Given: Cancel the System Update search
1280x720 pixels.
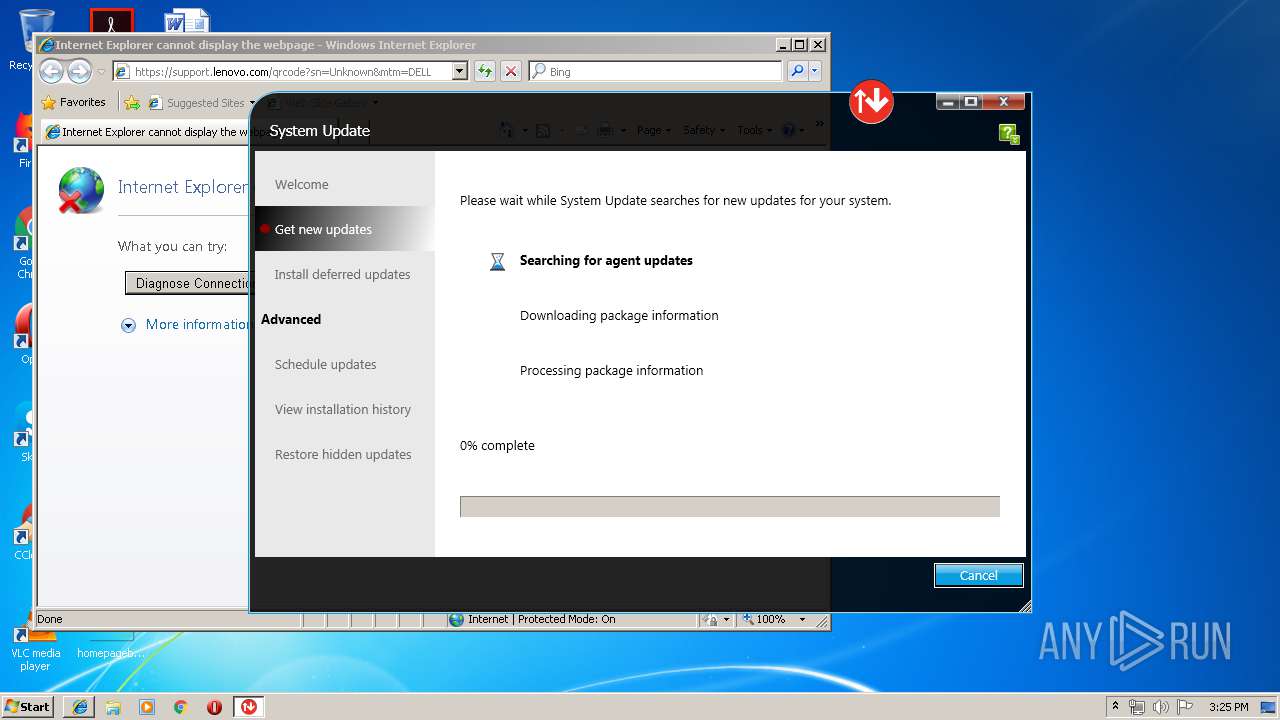Looking at the screenshot, I should pos(978,575).
